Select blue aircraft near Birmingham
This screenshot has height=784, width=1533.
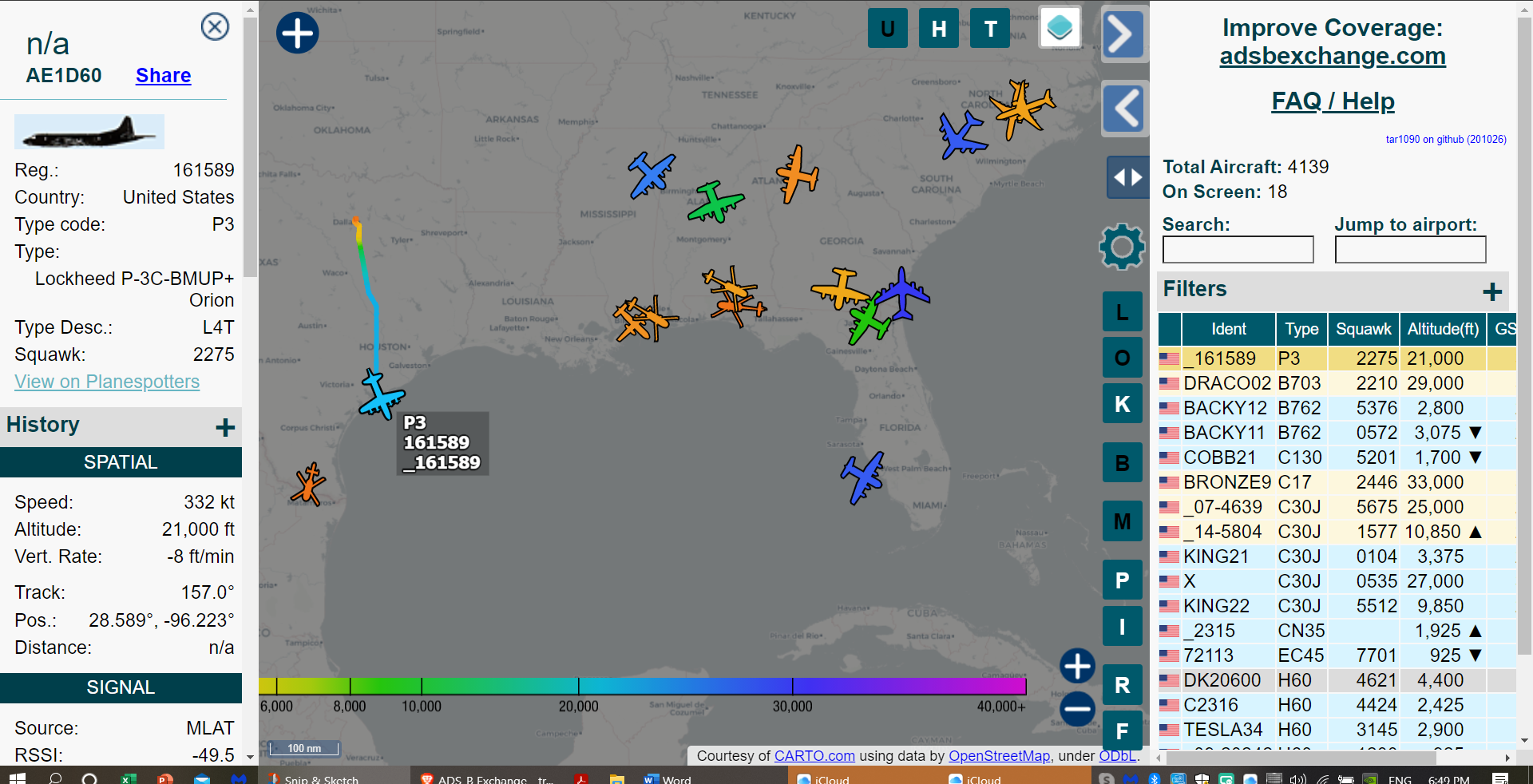[651, 175]
